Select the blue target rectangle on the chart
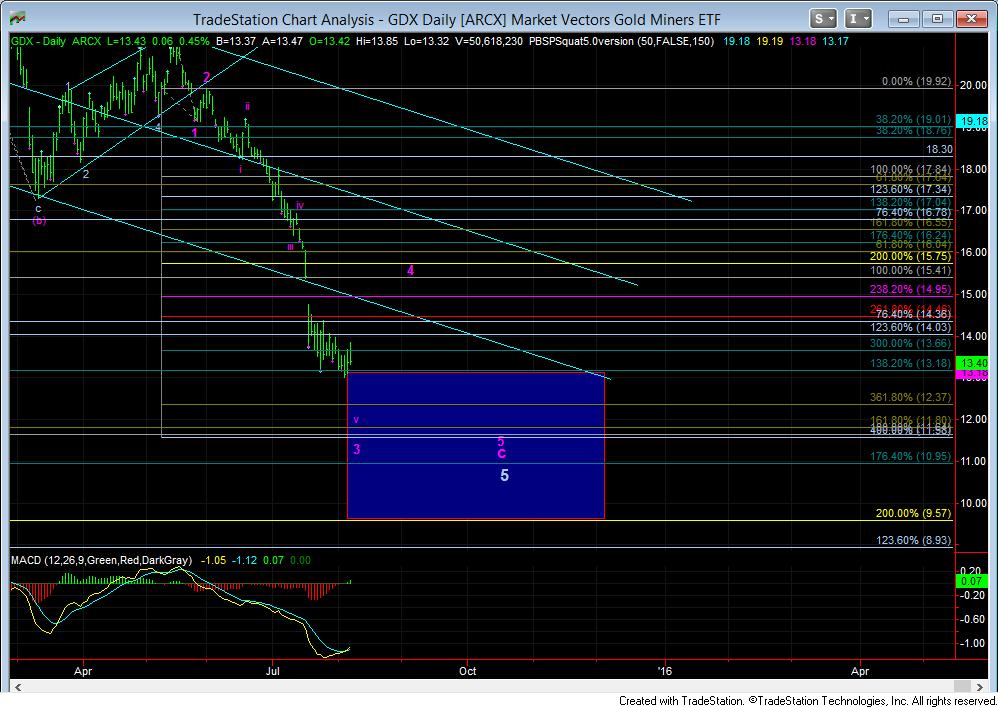 tap(475, 445)
